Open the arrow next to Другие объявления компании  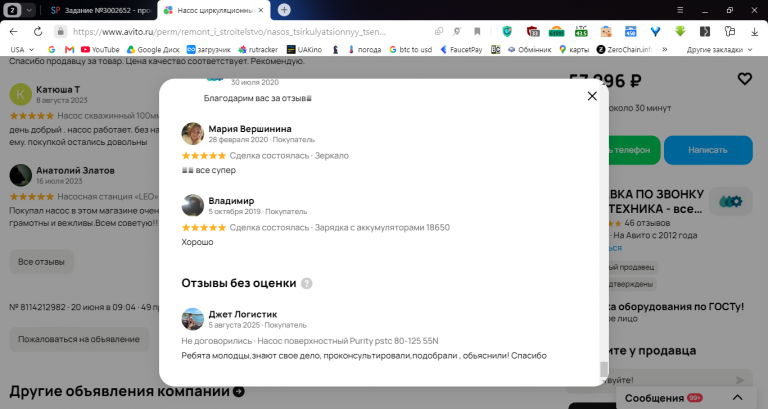click(239, 391)
